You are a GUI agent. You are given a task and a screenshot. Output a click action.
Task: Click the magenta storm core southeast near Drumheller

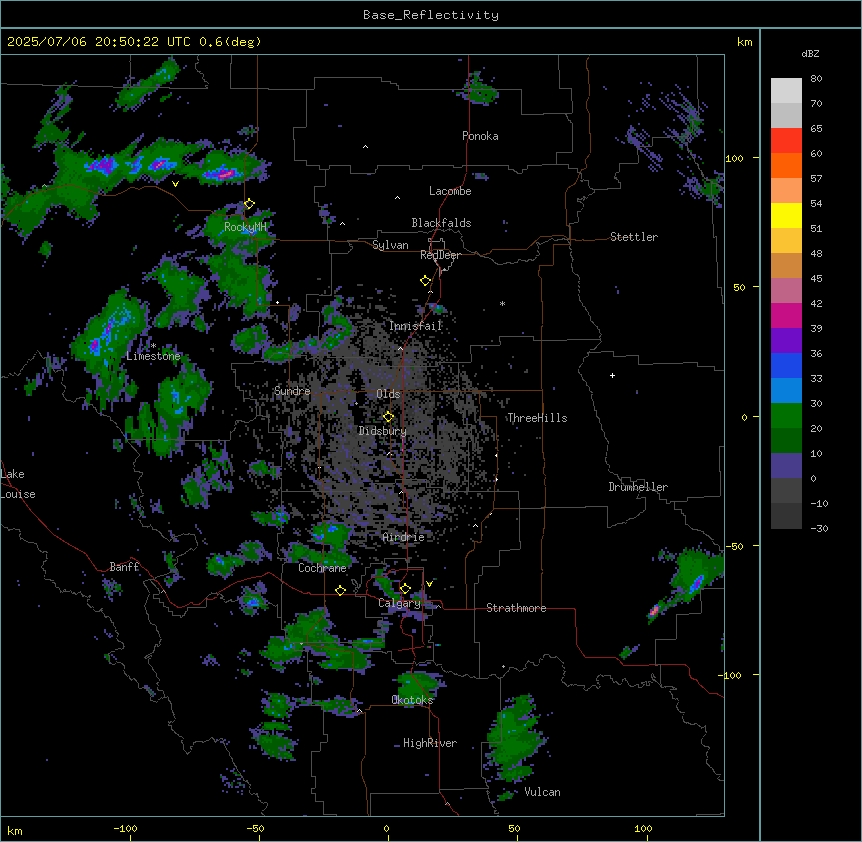[654, 611]
